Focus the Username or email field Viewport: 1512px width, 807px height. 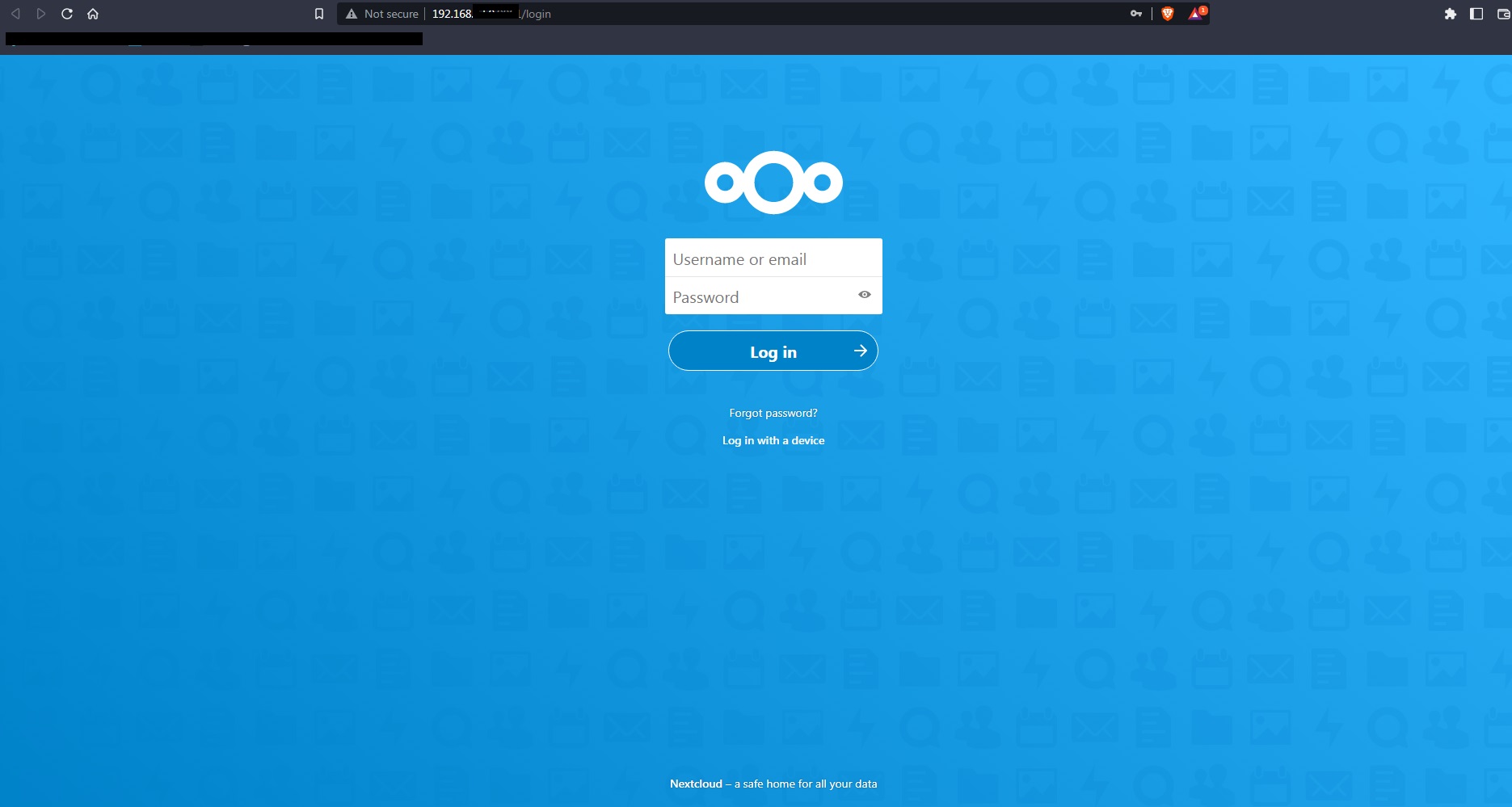tap(773, 258)
